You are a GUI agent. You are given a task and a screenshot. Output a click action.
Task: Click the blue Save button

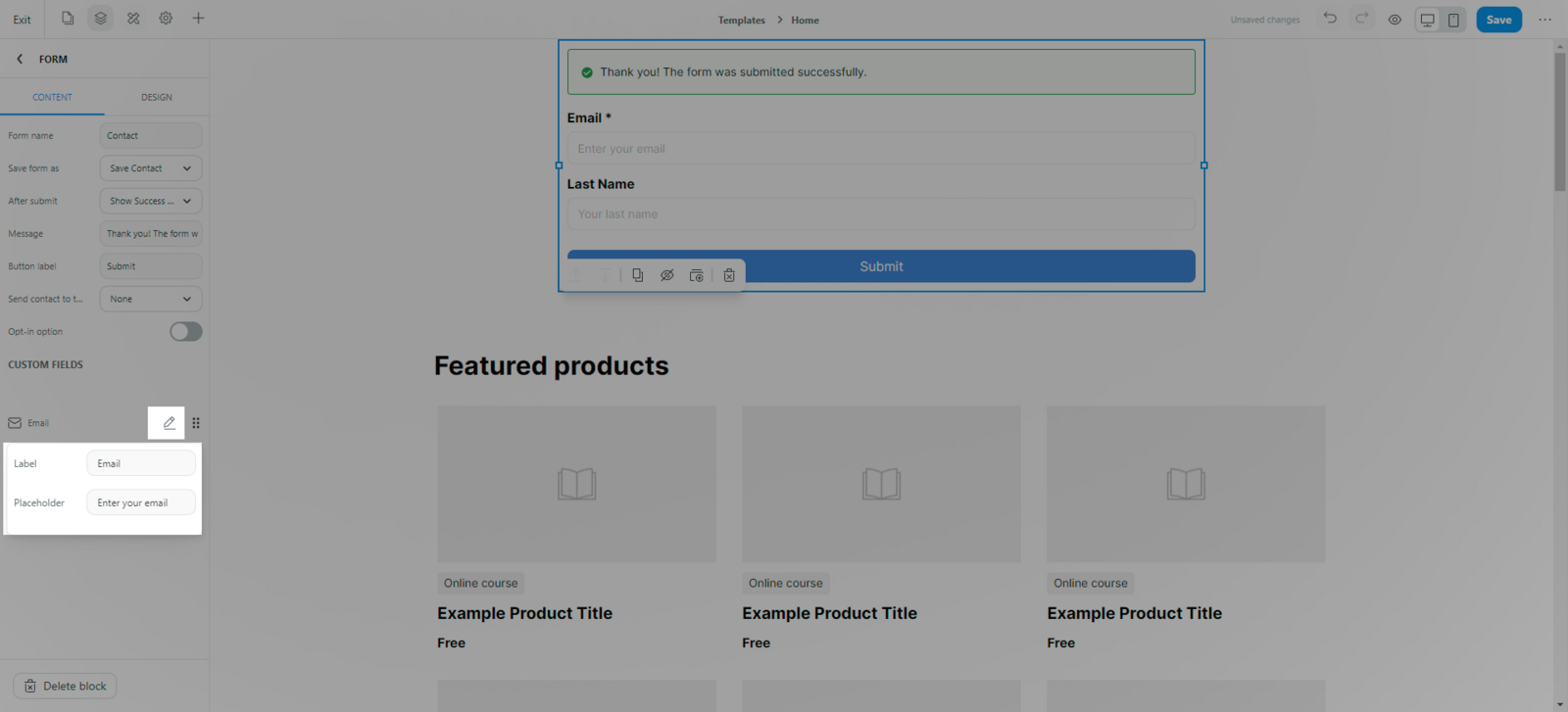tap(1498, 20)
